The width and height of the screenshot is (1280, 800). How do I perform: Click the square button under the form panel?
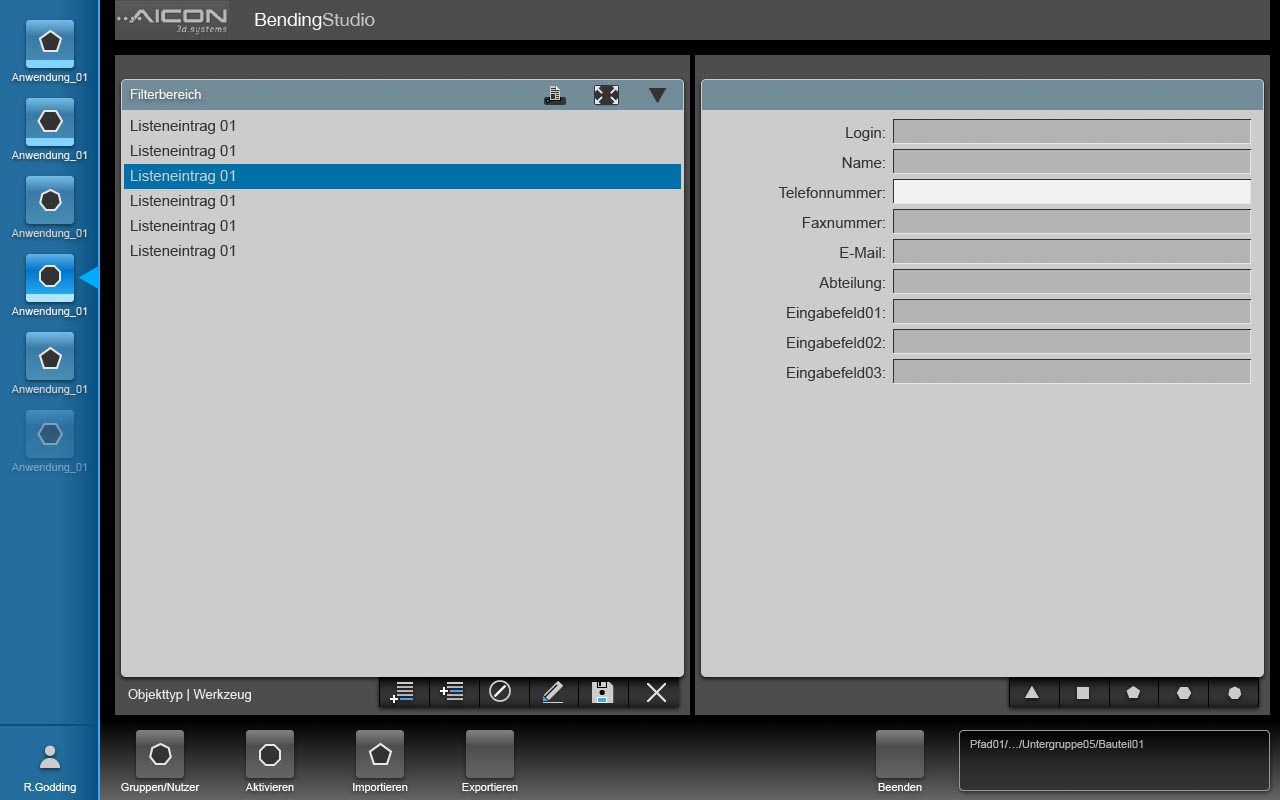click(x=1083, y=692)
